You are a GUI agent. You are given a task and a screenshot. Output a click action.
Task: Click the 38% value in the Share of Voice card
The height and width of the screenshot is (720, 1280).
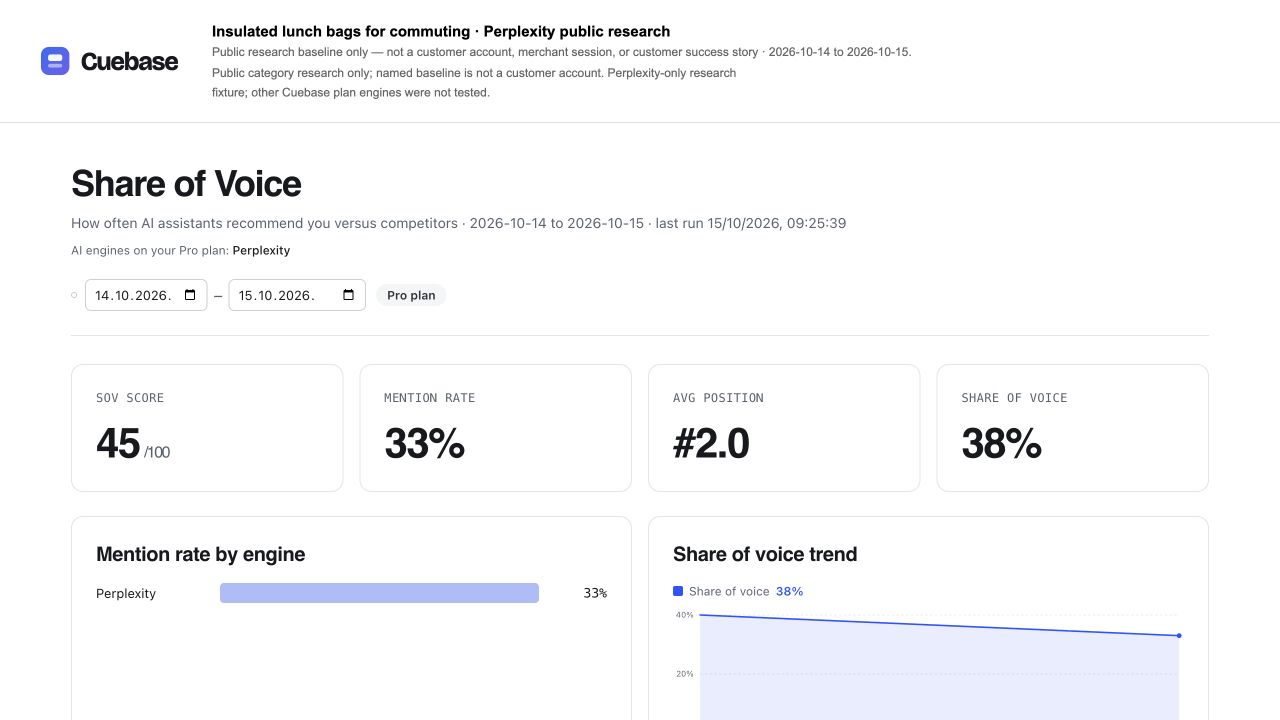tap(1001, 443)
